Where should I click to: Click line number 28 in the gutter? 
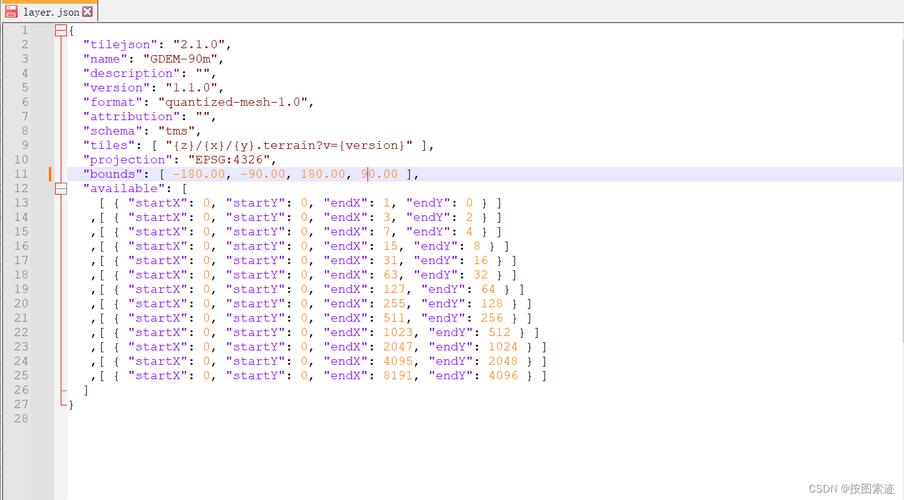point(21,419)
